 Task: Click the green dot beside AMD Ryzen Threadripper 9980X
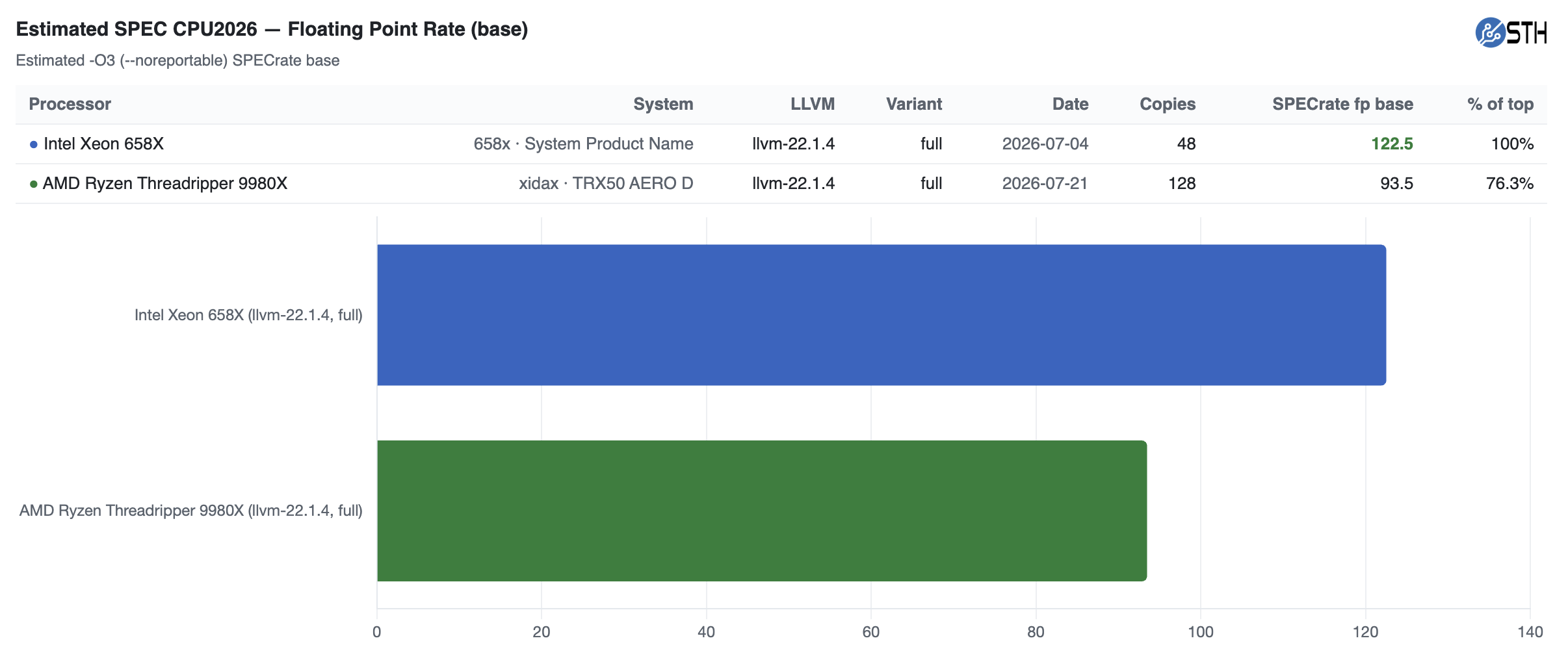[34, 184]
